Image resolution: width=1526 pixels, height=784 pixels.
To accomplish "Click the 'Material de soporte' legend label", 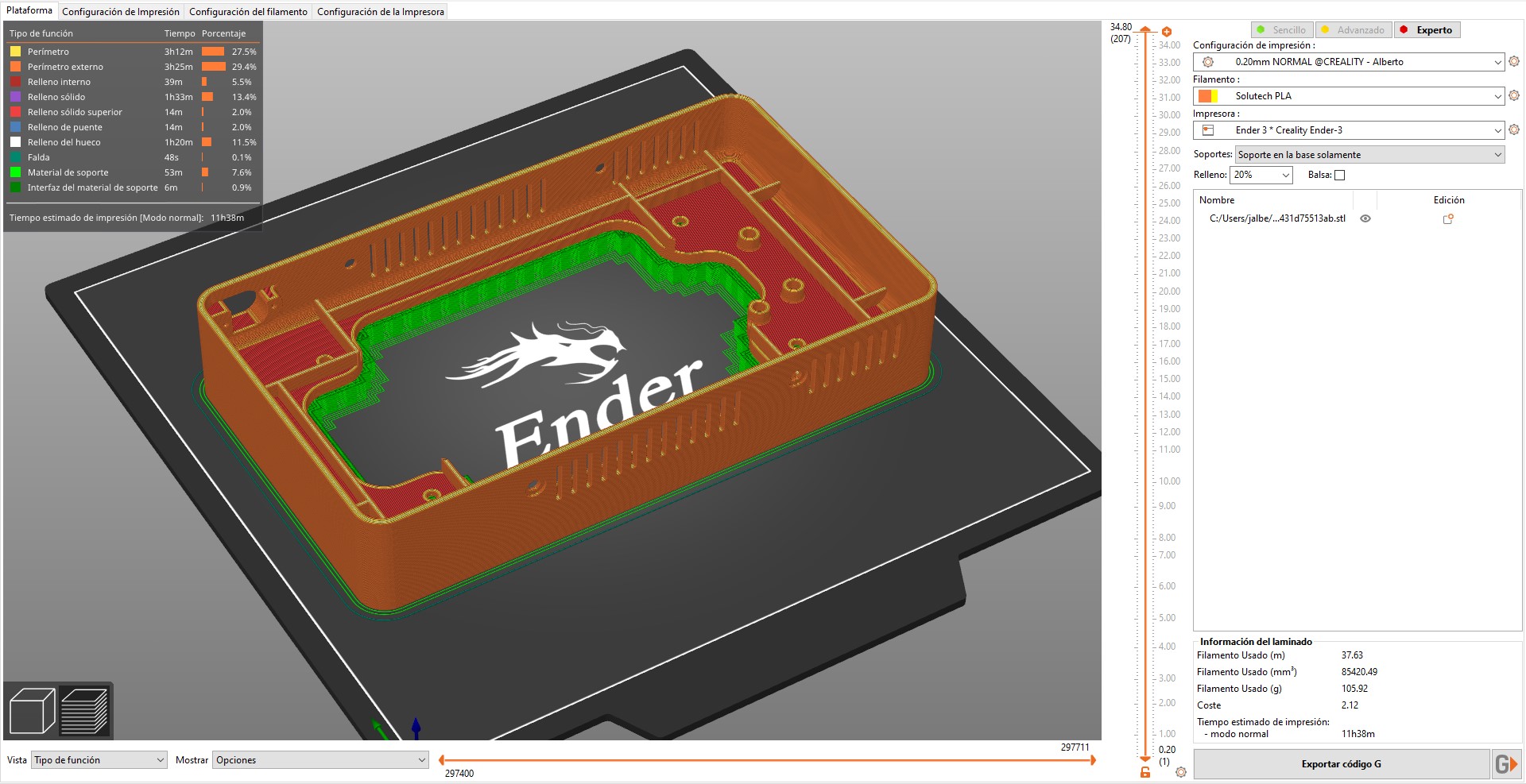I will [68, 172].
